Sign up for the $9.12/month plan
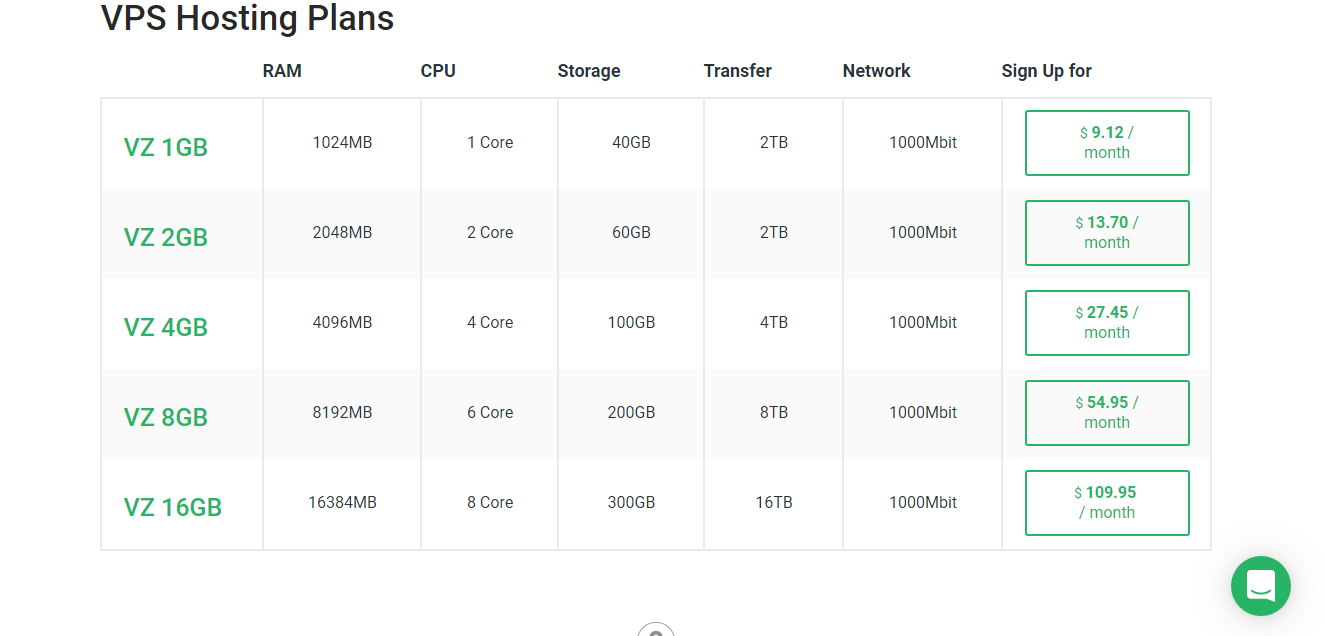The image size is (1326, 636). pos(1107,142)
